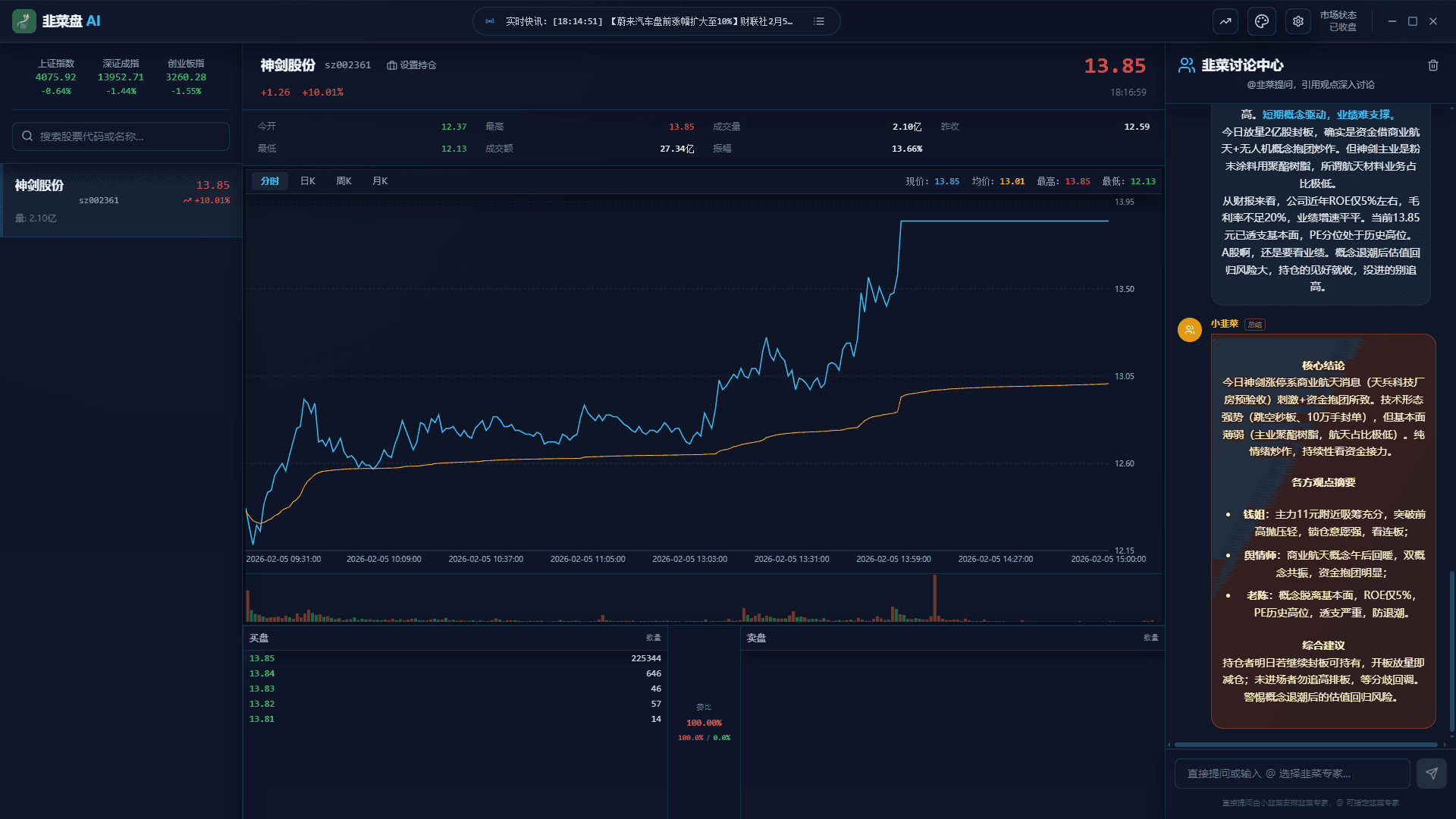Screen dimensions: 1456x819
Task: Maximize the 韭菜盘 AI window
Action: click(x=1413, y=21)
